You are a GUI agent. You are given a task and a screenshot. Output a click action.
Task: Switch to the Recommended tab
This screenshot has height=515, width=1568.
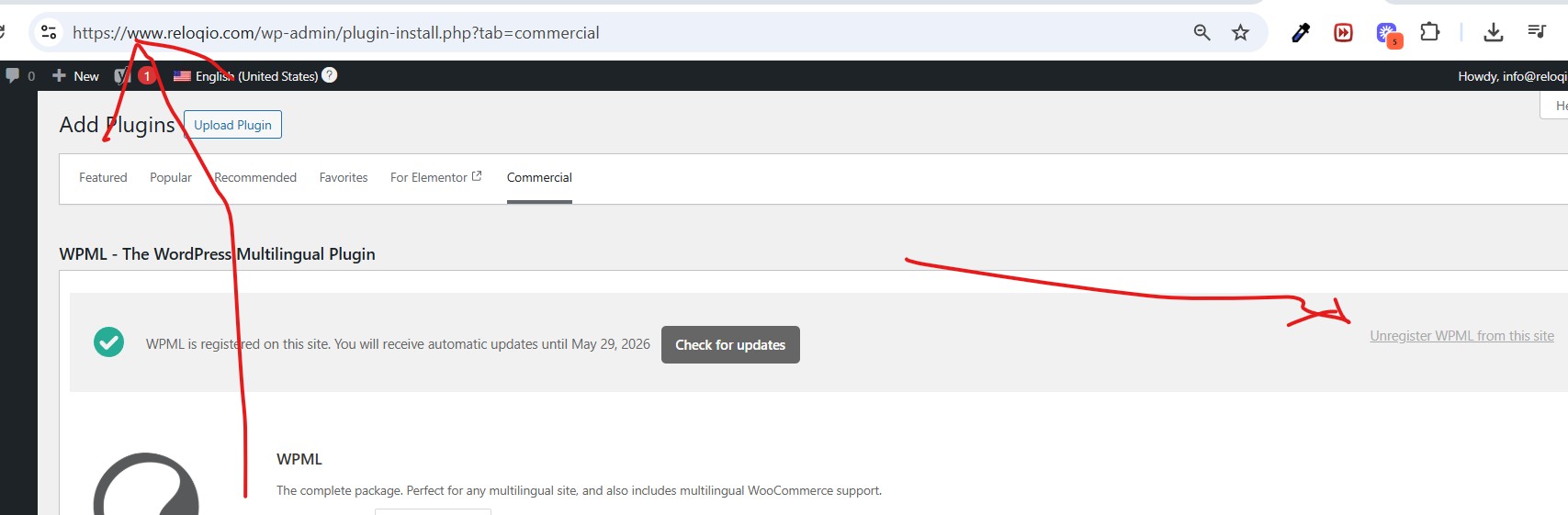pos(255,177)
